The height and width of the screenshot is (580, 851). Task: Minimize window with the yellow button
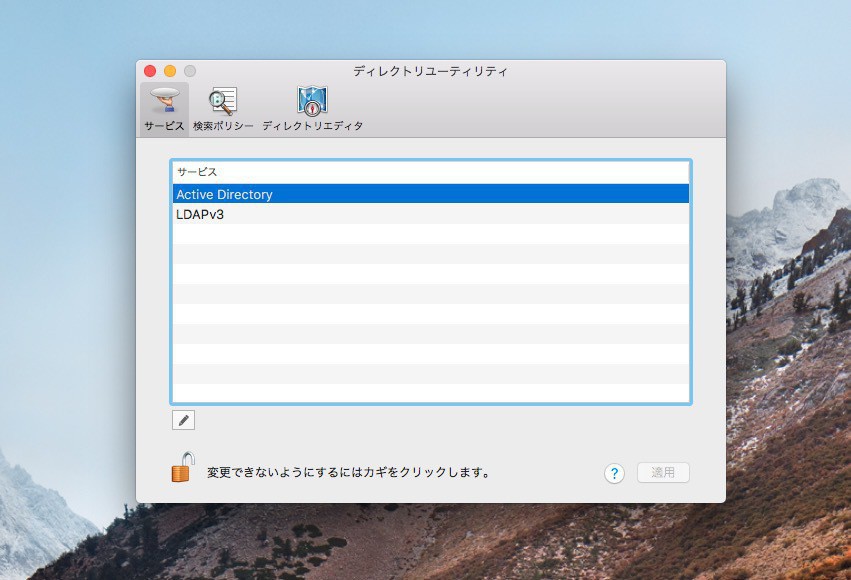coord(170,71)
